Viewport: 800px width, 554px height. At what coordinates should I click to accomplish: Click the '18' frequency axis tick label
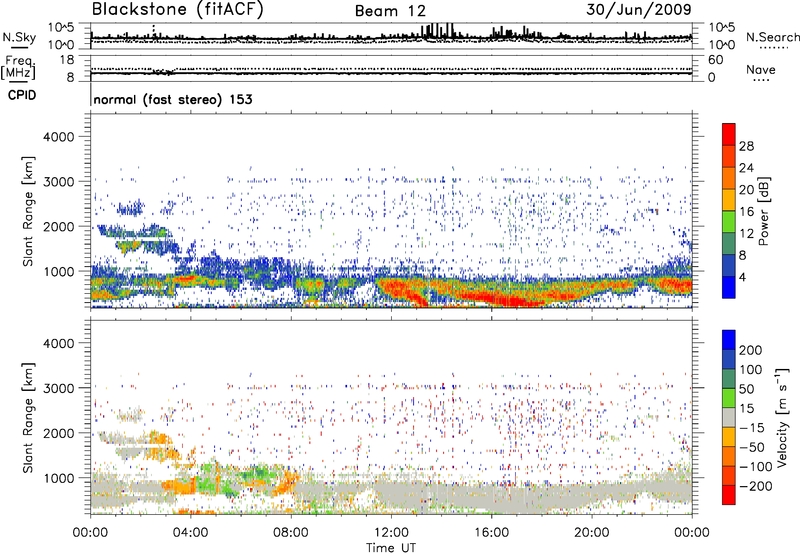(67, 60)
